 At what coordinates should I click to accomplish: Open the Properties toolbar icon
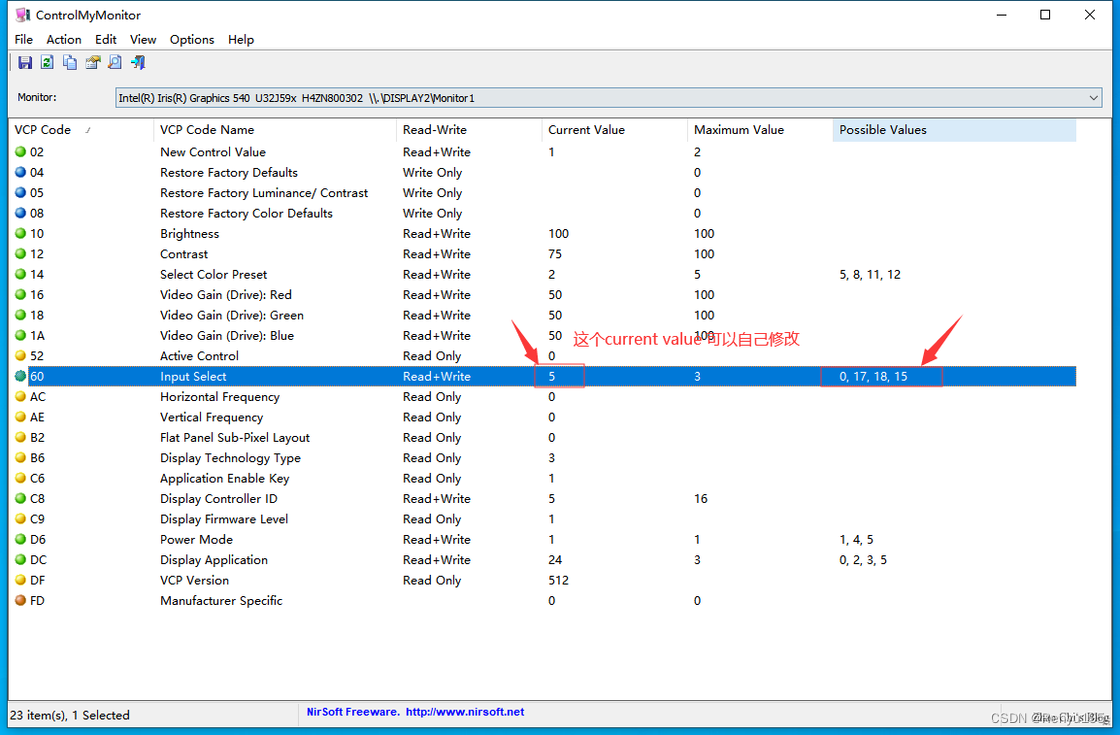(92, 63)
